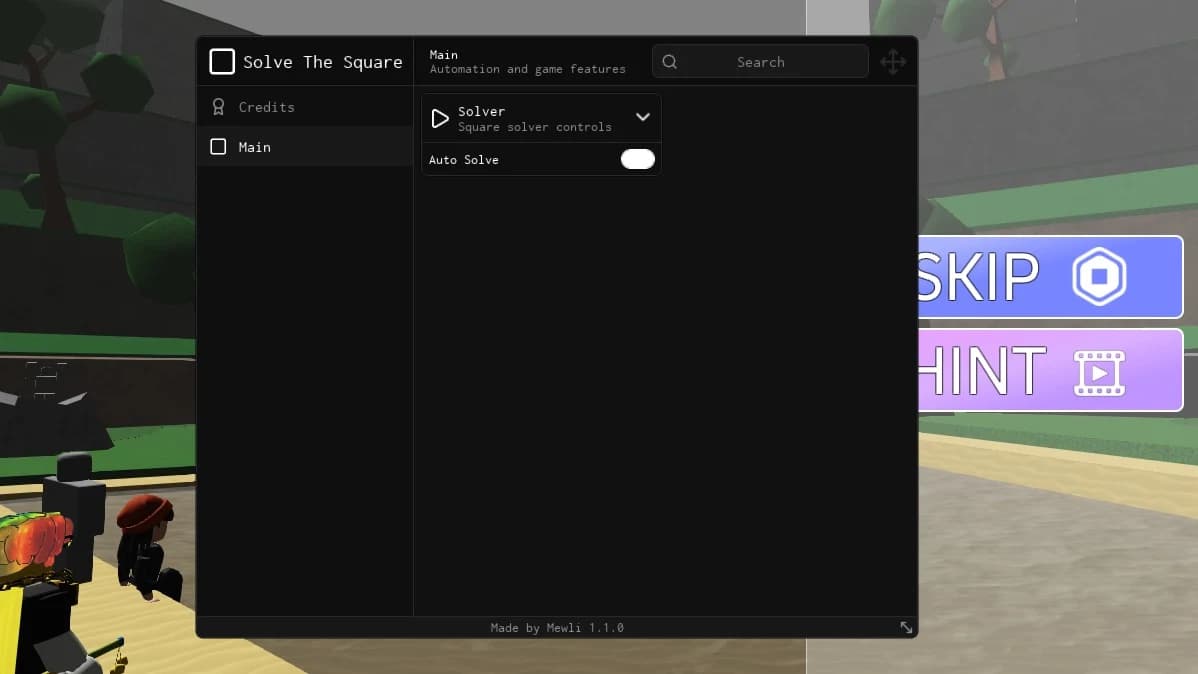Click the 'Square solver controls' description
This screenshot has width=1198, height=674.
click(x=535, y=127)
